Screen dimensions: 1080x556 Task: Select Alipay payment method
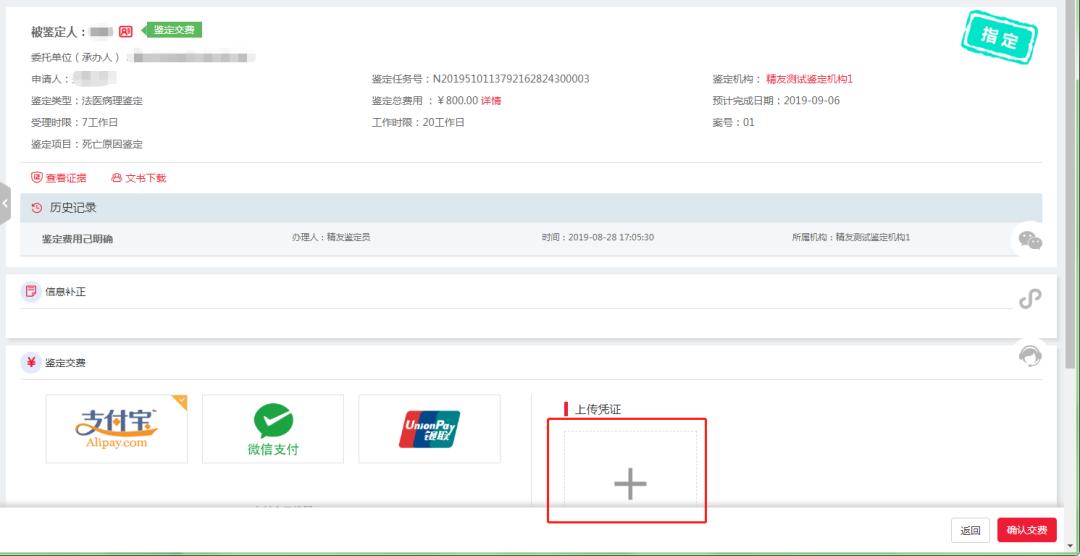(x=116, y=429)
